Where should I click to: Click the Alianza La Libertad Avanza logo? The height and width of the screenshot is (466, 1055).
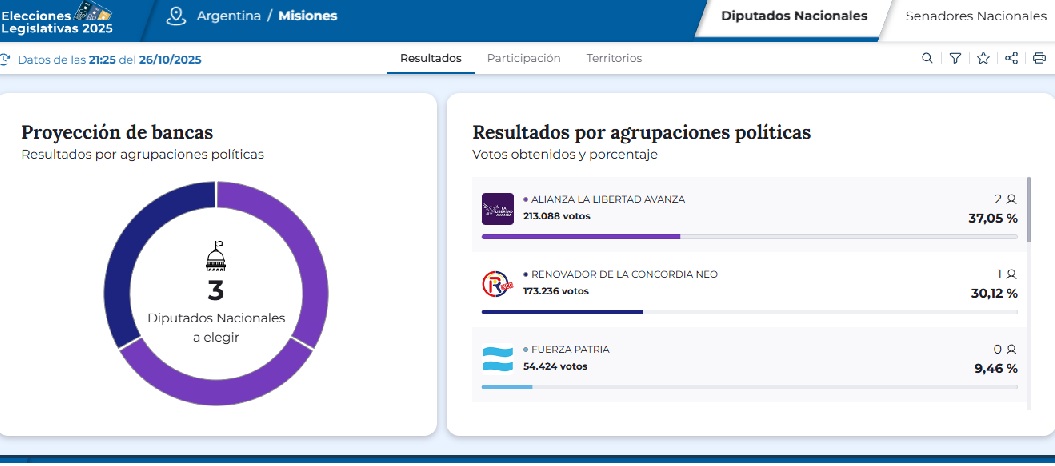tap(497, 208)
